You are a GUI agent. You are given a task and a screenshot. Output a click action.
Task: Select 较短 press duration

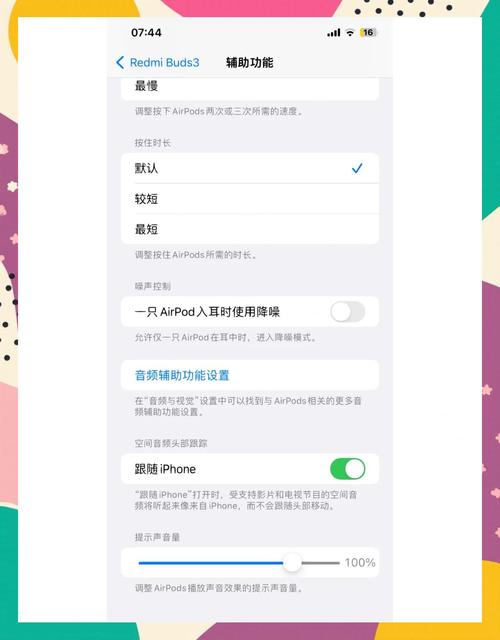[250, 199]
